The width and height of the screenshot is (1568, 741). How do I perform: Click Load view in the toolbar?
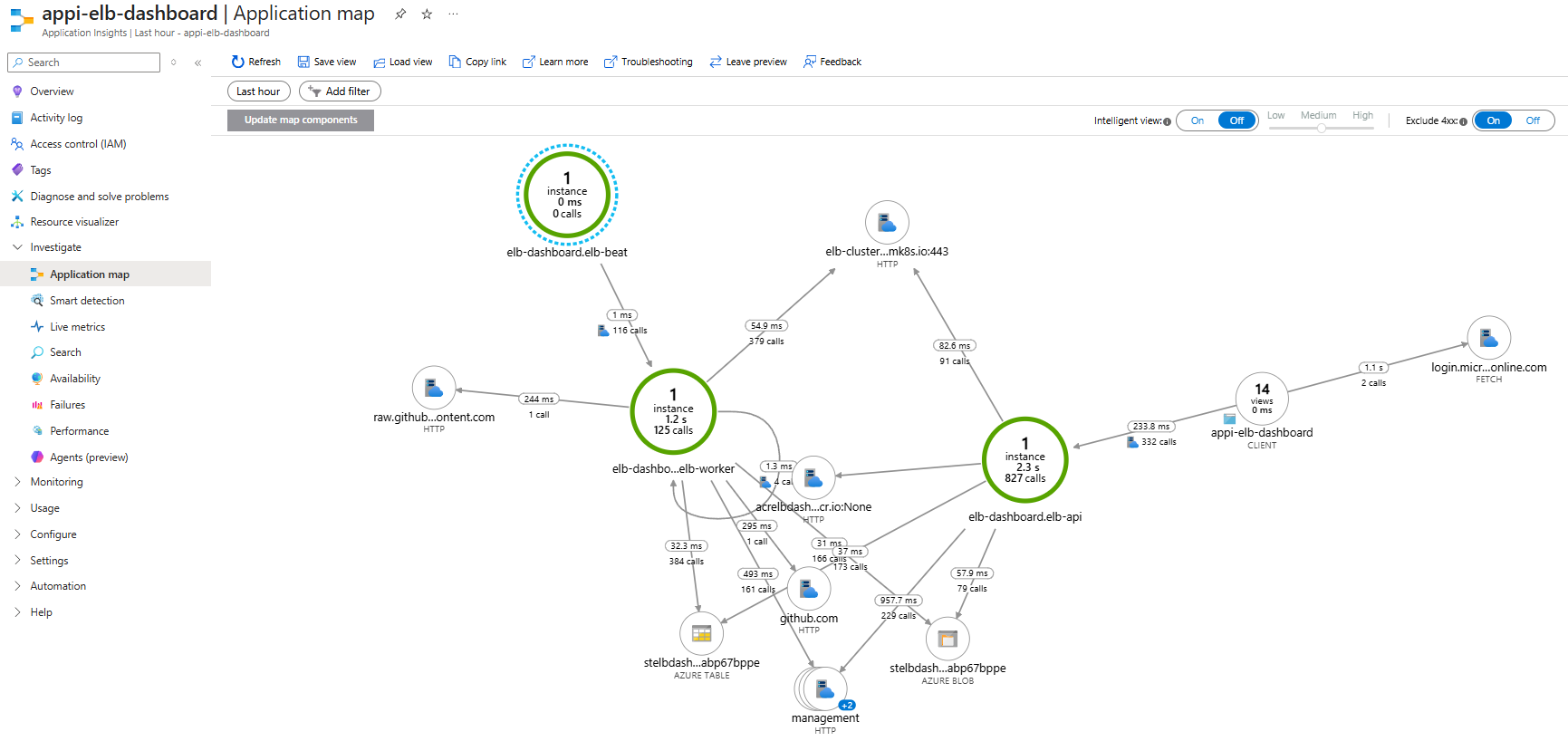pyautogui.click(x=403, y=63)
